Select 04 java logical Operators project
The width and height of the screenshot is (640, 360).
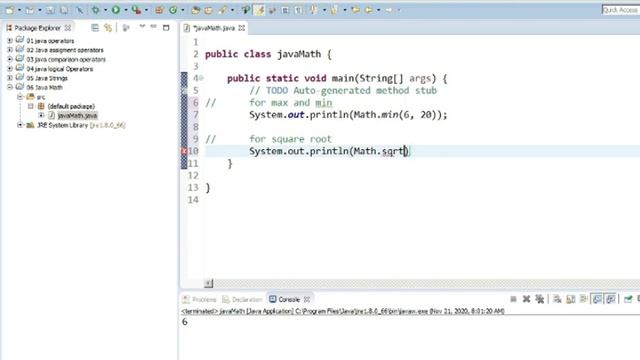coord(60,69)
